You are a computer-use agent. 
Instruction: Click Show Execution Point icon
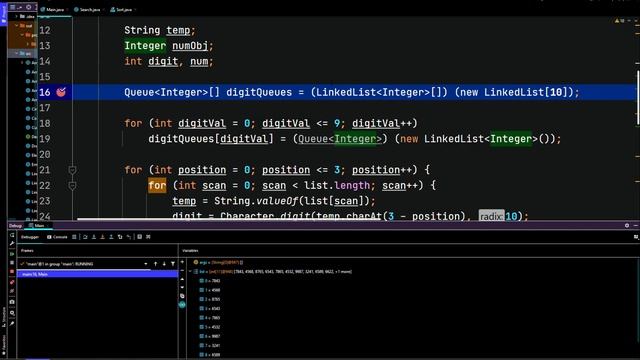[74, 237]
